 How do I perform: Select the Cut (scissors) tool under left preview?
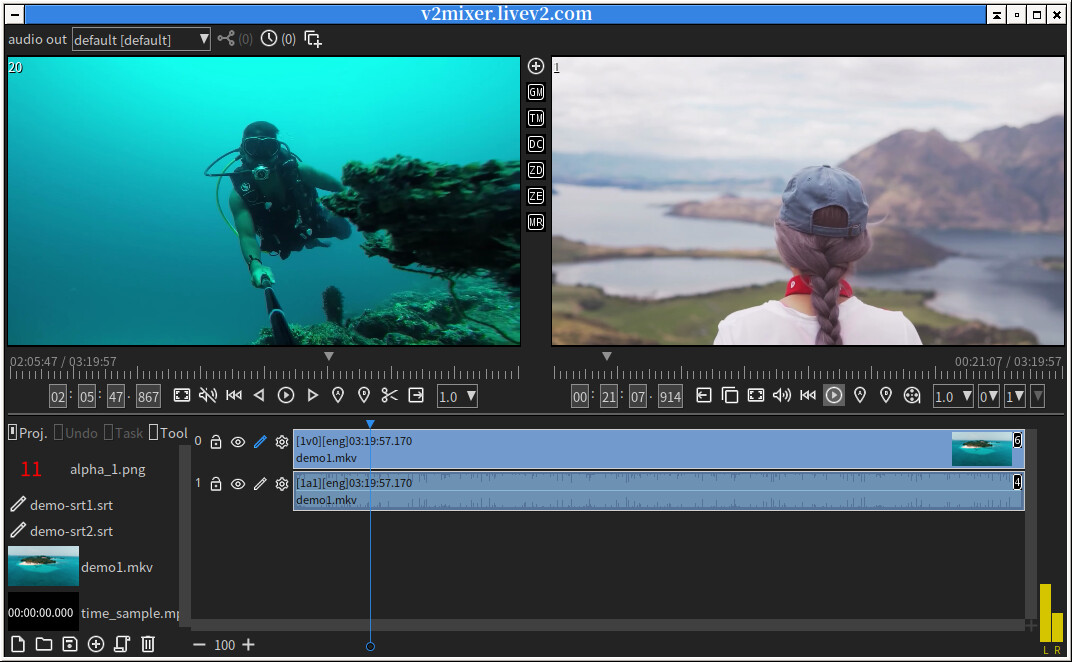[389, 396]
